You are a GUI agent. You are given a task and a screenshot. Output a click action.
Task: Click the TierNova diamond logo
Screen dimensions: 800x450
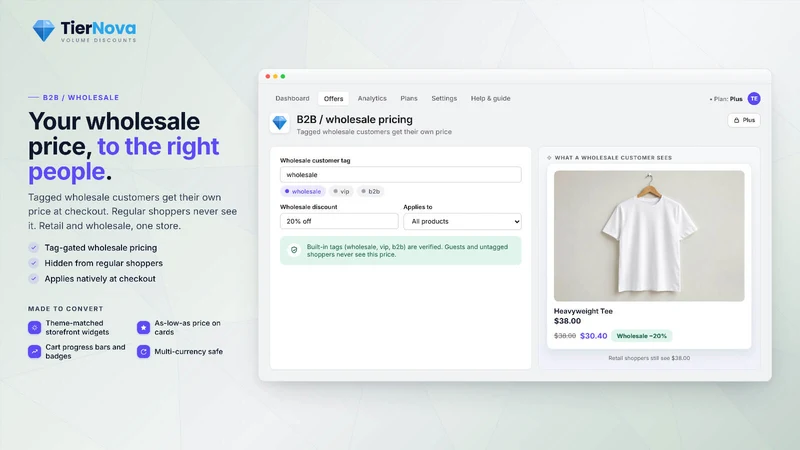(x=43, y=30)
